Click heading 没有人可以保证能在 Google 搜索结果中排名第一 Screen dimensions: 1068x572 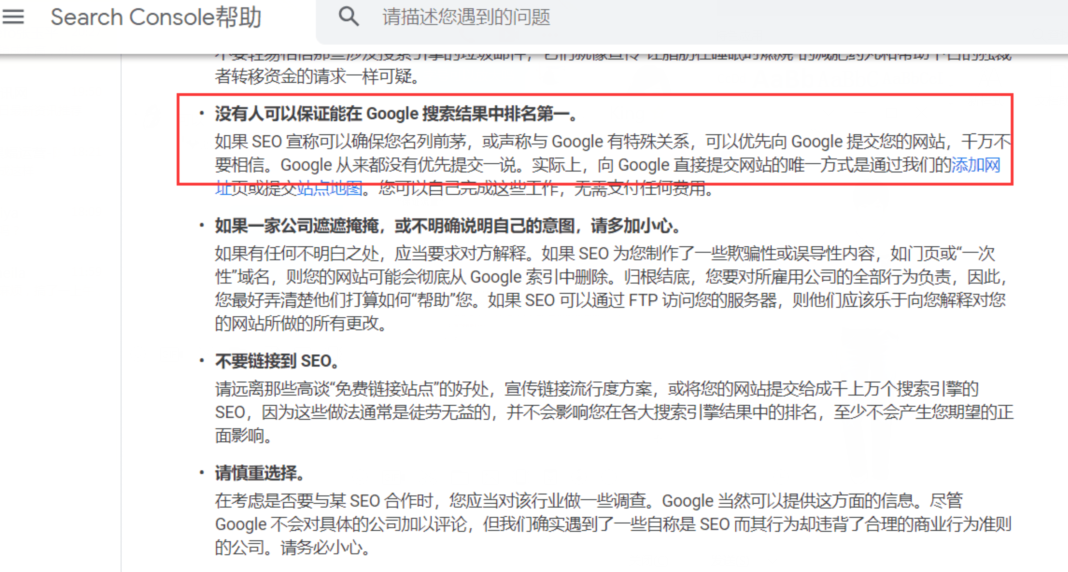[x=396, y=114]
